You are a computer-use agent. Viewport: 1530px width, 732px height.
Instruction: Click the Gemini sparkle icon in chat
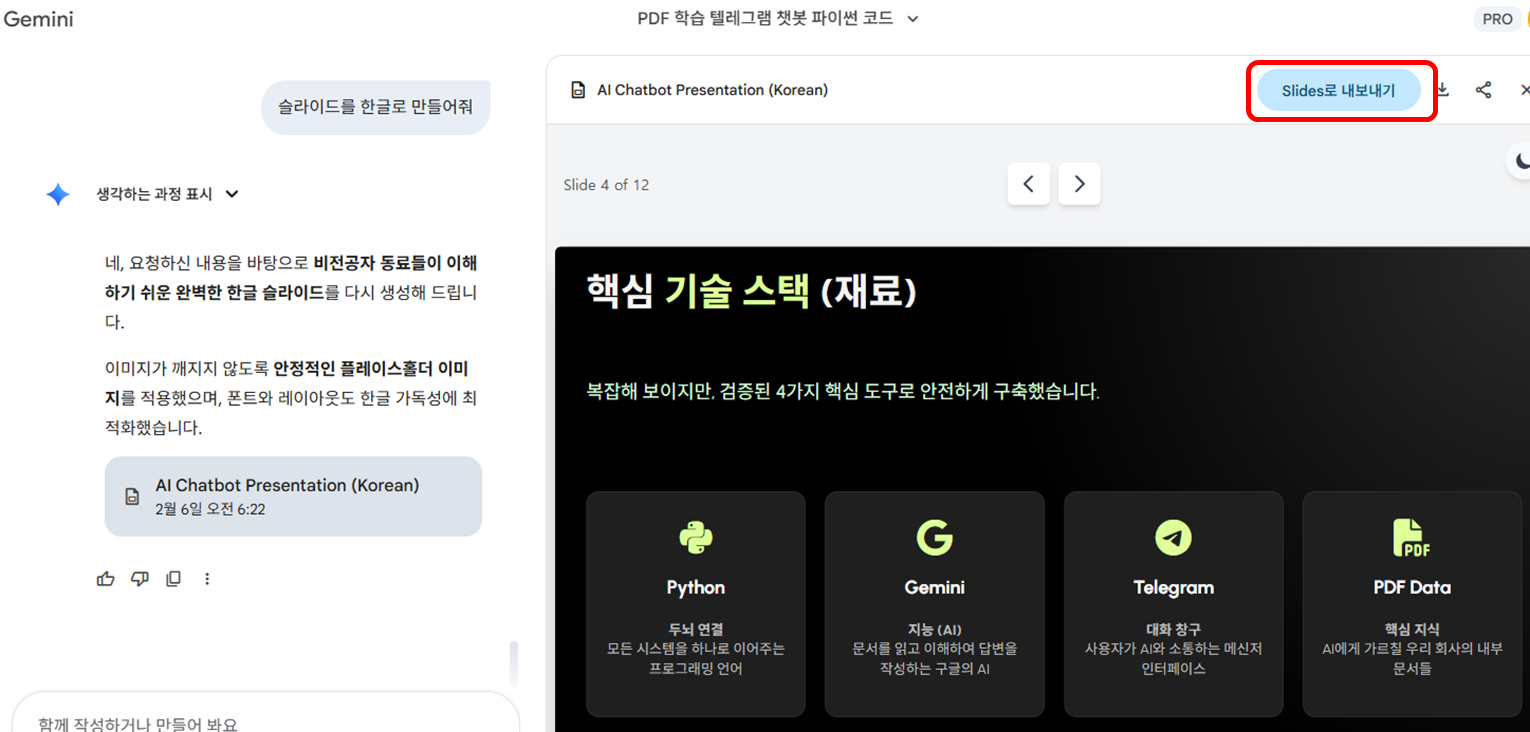(58, 194)
